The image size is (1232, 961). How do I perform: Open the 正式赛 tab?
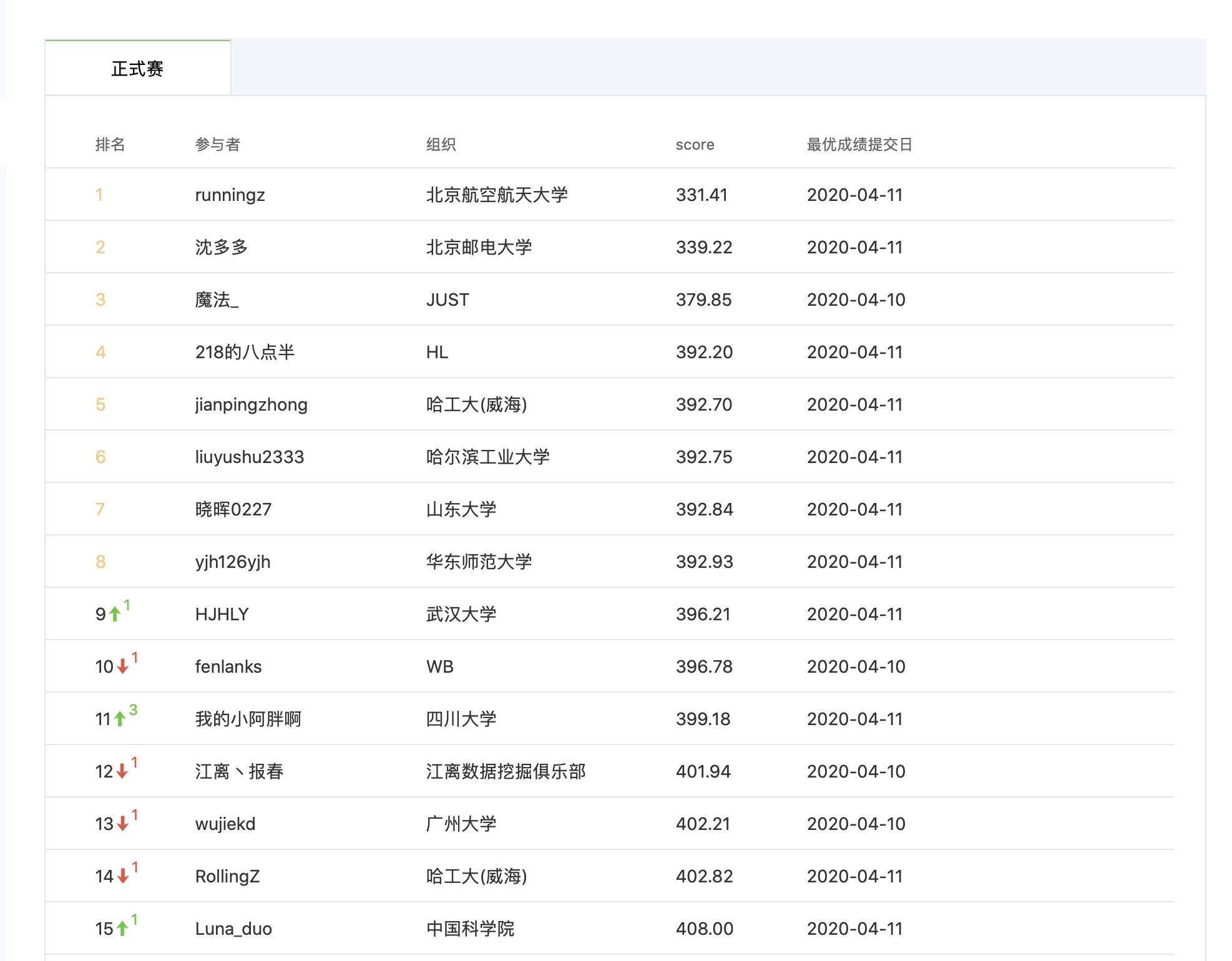coord(138,68)
